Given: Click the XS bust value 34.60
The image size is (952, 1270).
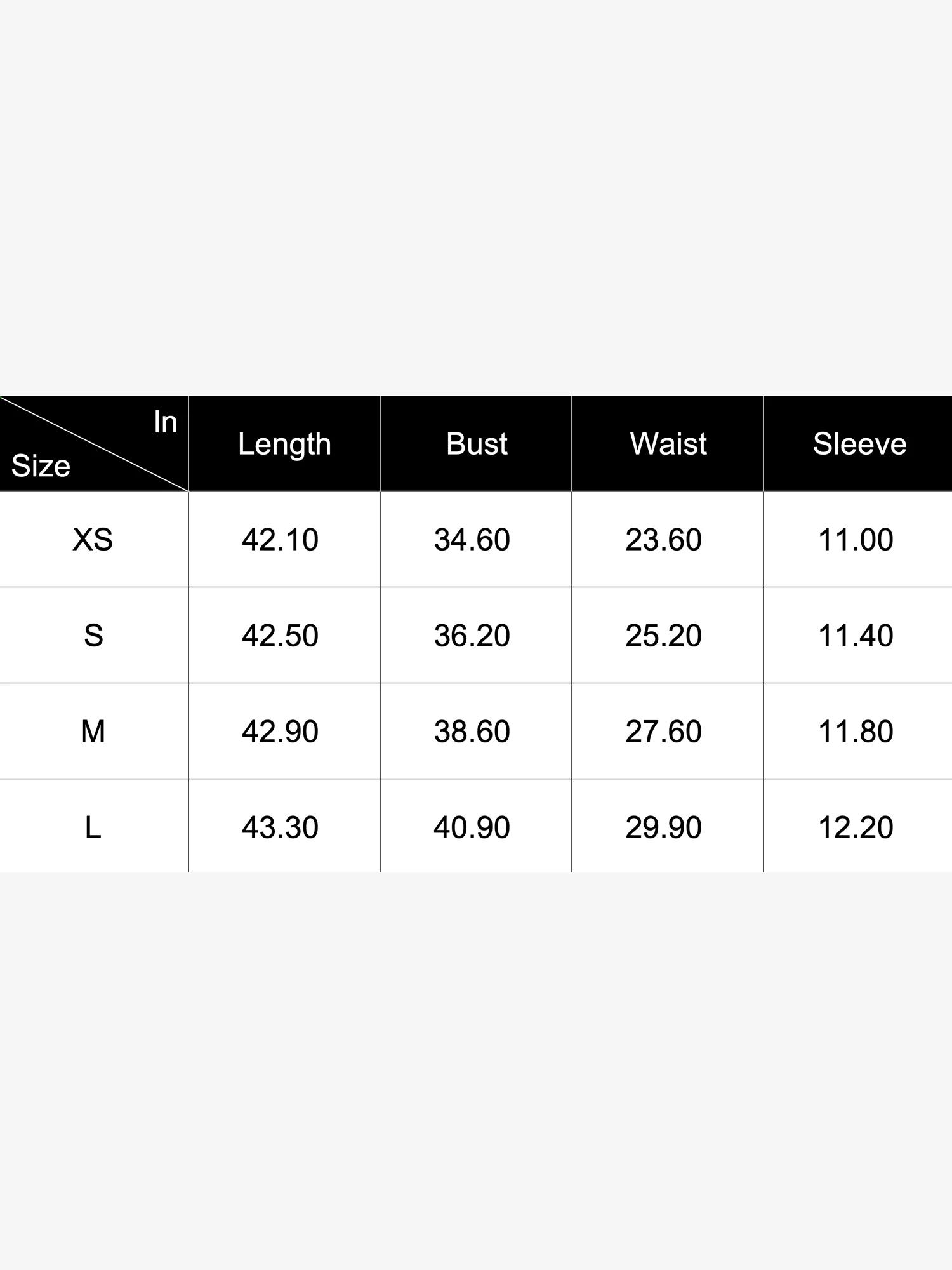Looking at the screenshot, I should (x=472, y=540).
